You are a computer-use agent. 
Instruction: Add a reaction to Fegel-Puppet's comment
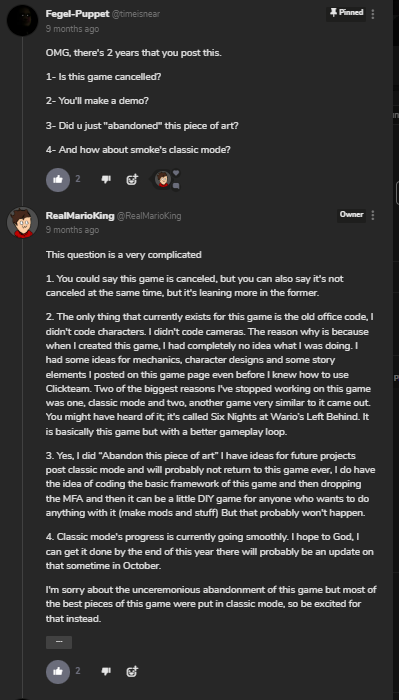click(x=132, y=179)
